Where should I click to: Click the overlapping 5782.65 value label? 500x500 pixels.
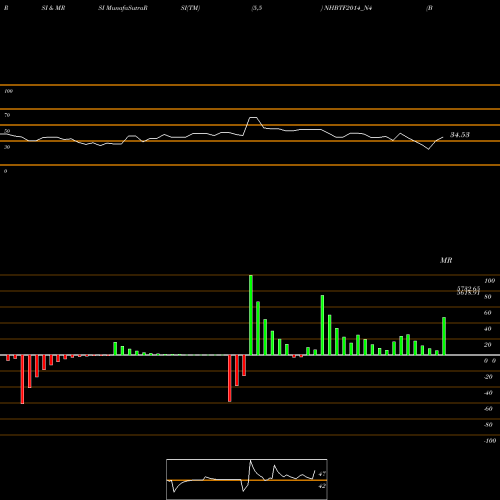click(468, 288)
